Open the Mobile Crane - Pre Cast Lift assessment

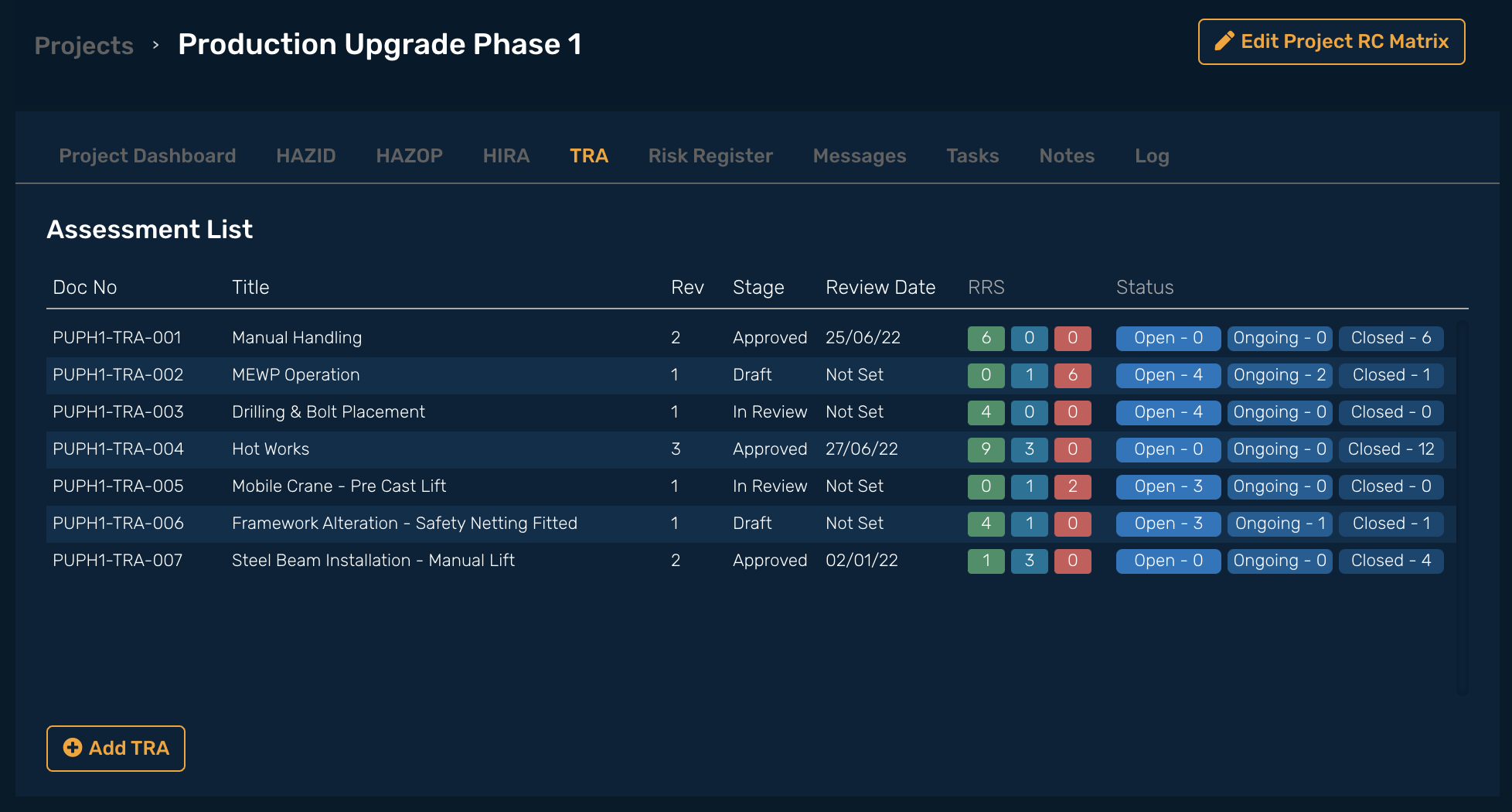(x=339, y=486)
